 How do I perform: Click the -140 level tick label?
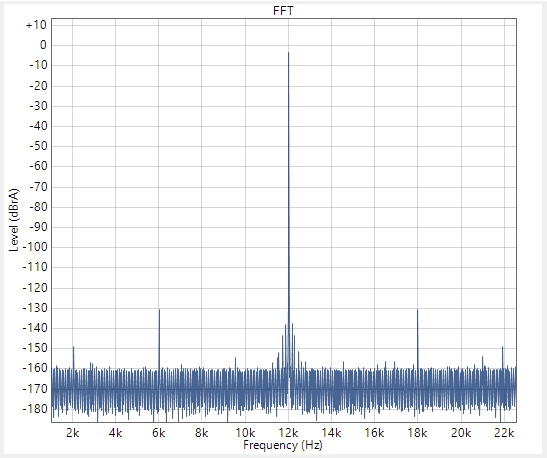pos(35,328)
